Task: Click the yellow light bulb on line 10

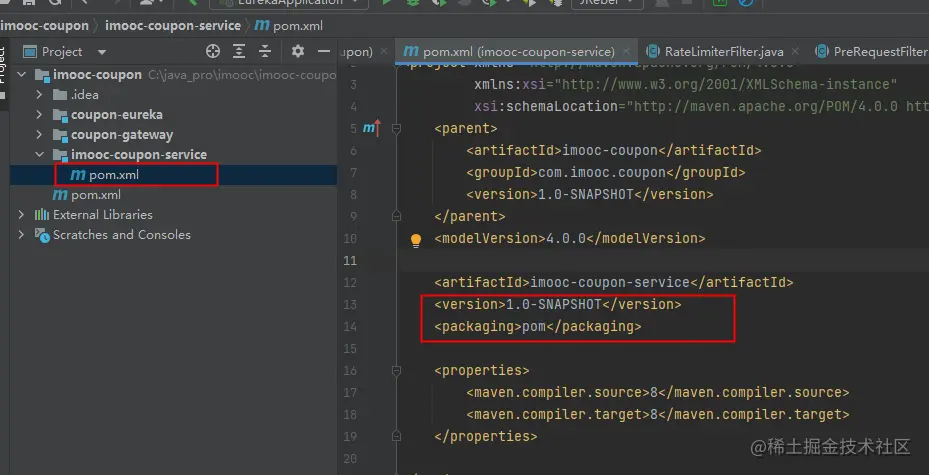Action: [x=416, y=240]
